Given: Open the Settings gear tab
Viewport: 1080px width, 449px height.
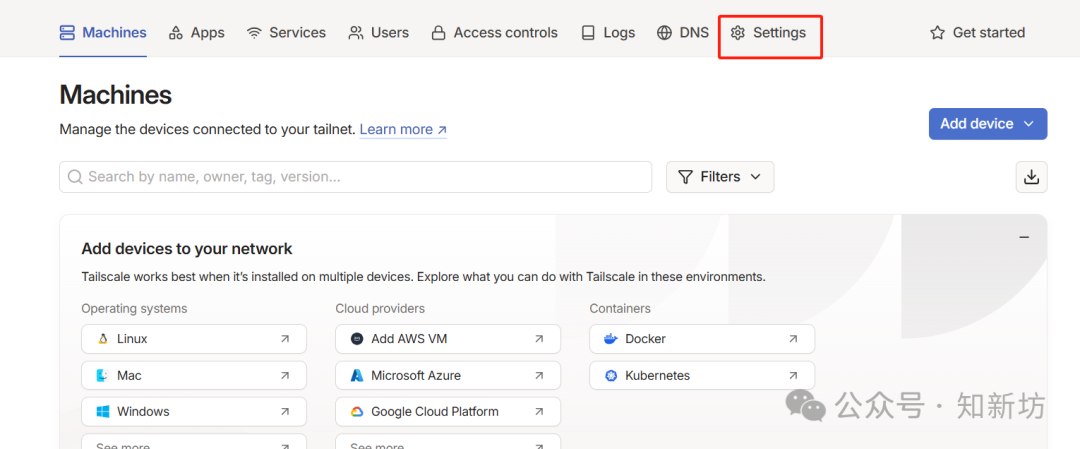Looking at the screenshot, I should tap(768, 33).
